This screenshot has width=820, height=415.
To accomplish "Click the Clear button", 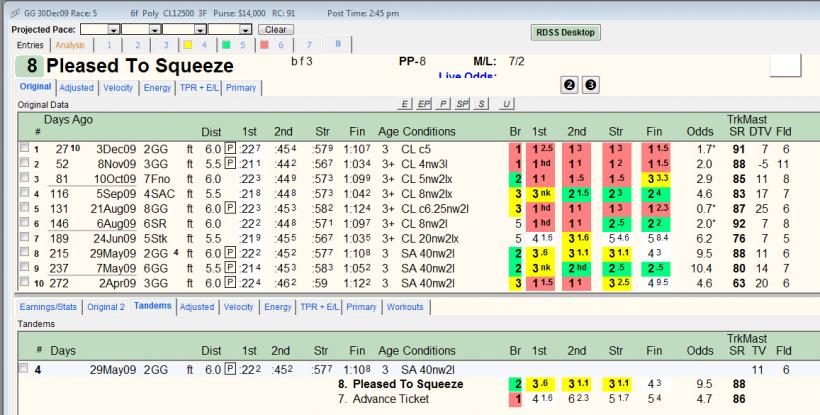I will point(276,30).
